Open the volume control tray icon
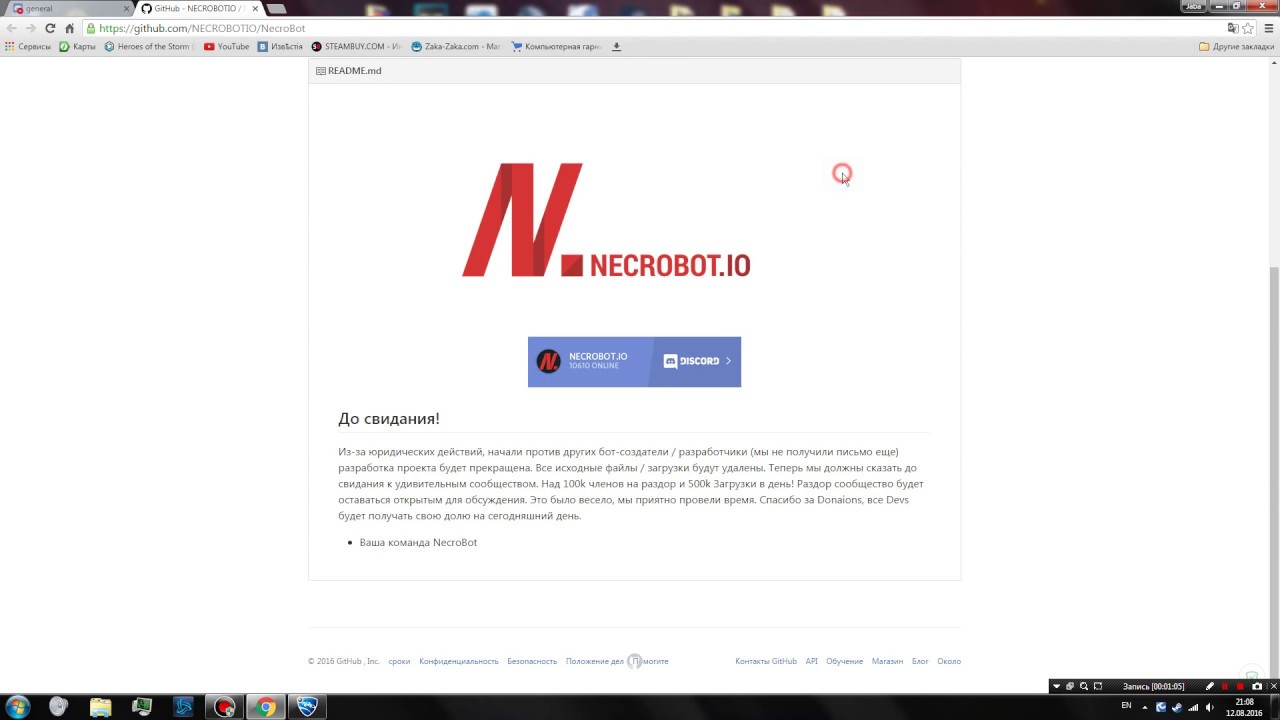1280x720 pixels. [x=1209, y=707]
